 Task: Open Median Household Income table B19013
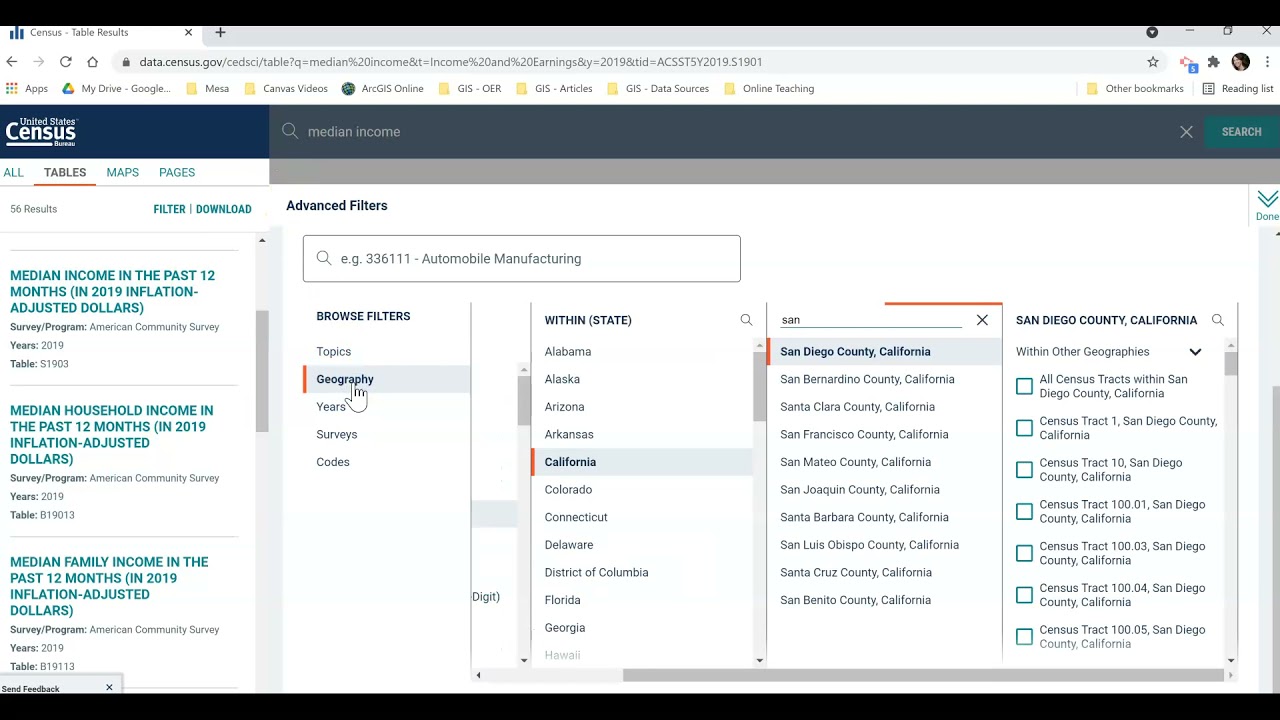111,435
